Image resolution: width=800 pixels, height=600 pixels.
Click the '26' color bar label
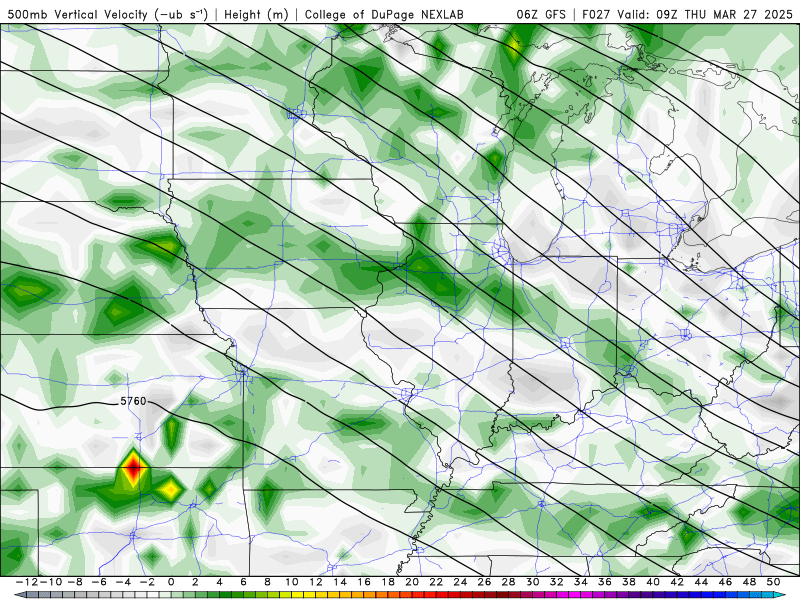pos(484,582)
